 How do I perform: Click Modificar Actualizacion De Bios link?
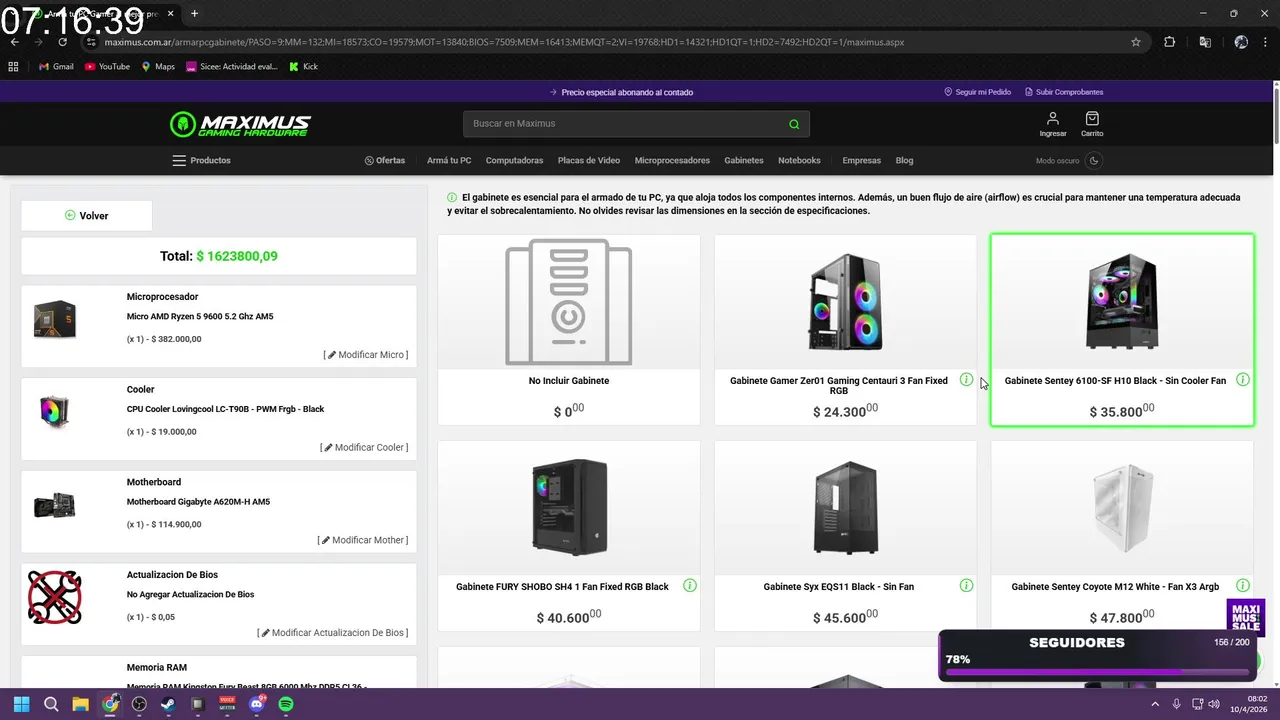[333, 633]
